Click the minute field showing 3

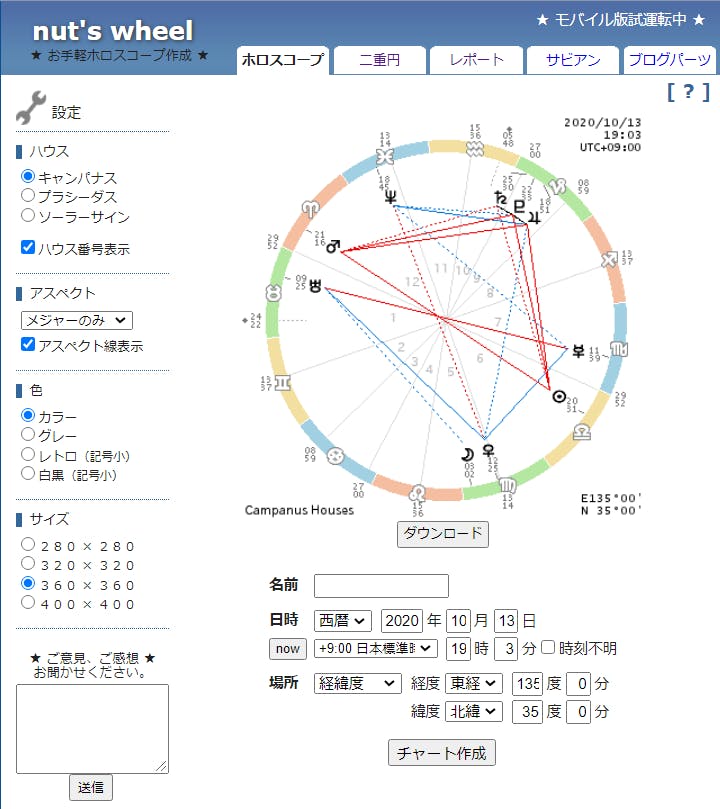pyautogui.click(x=506, y=649)
